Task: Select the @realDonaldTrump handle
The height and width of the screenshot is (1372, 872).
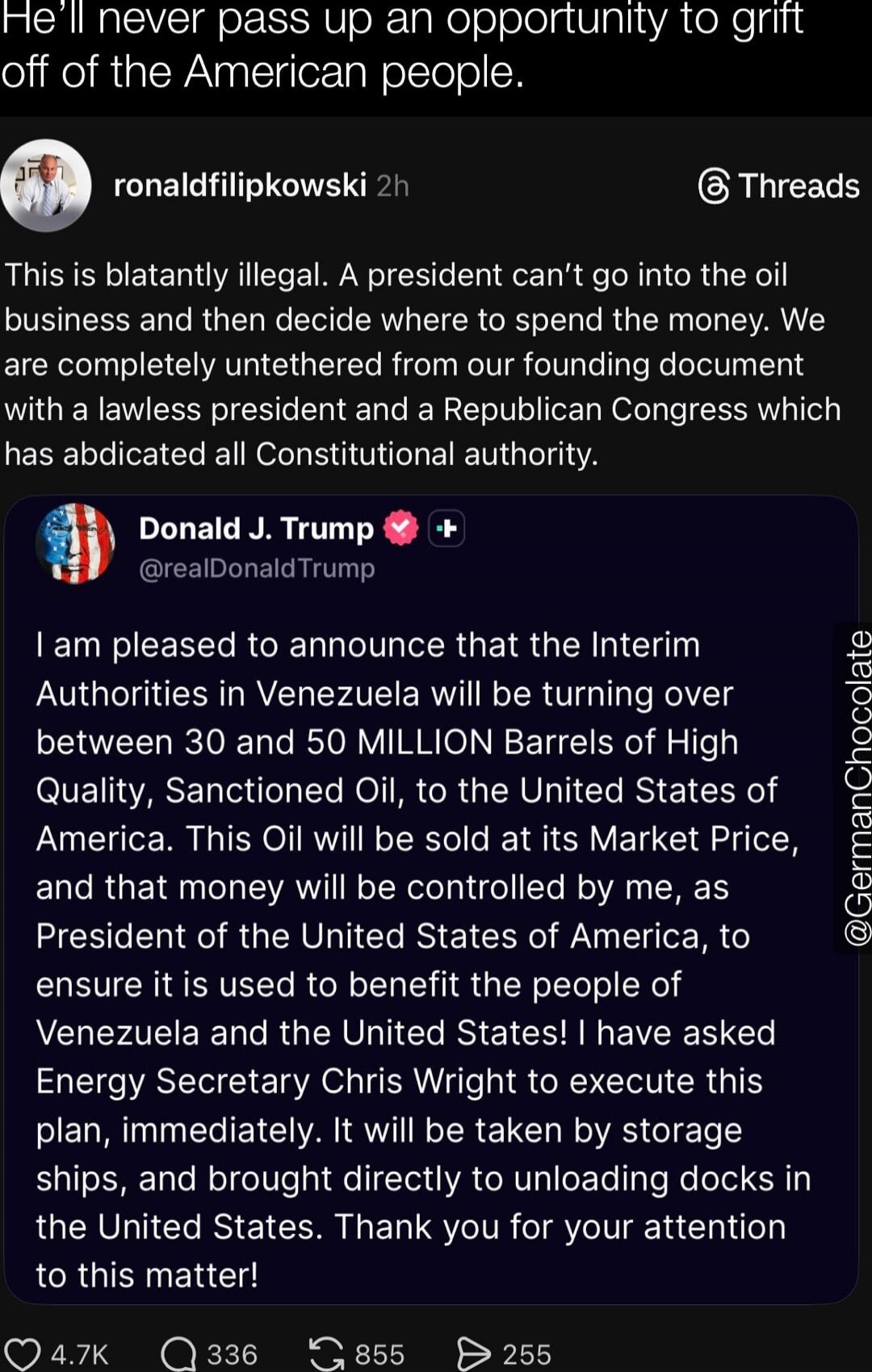Action: (257, 568)
